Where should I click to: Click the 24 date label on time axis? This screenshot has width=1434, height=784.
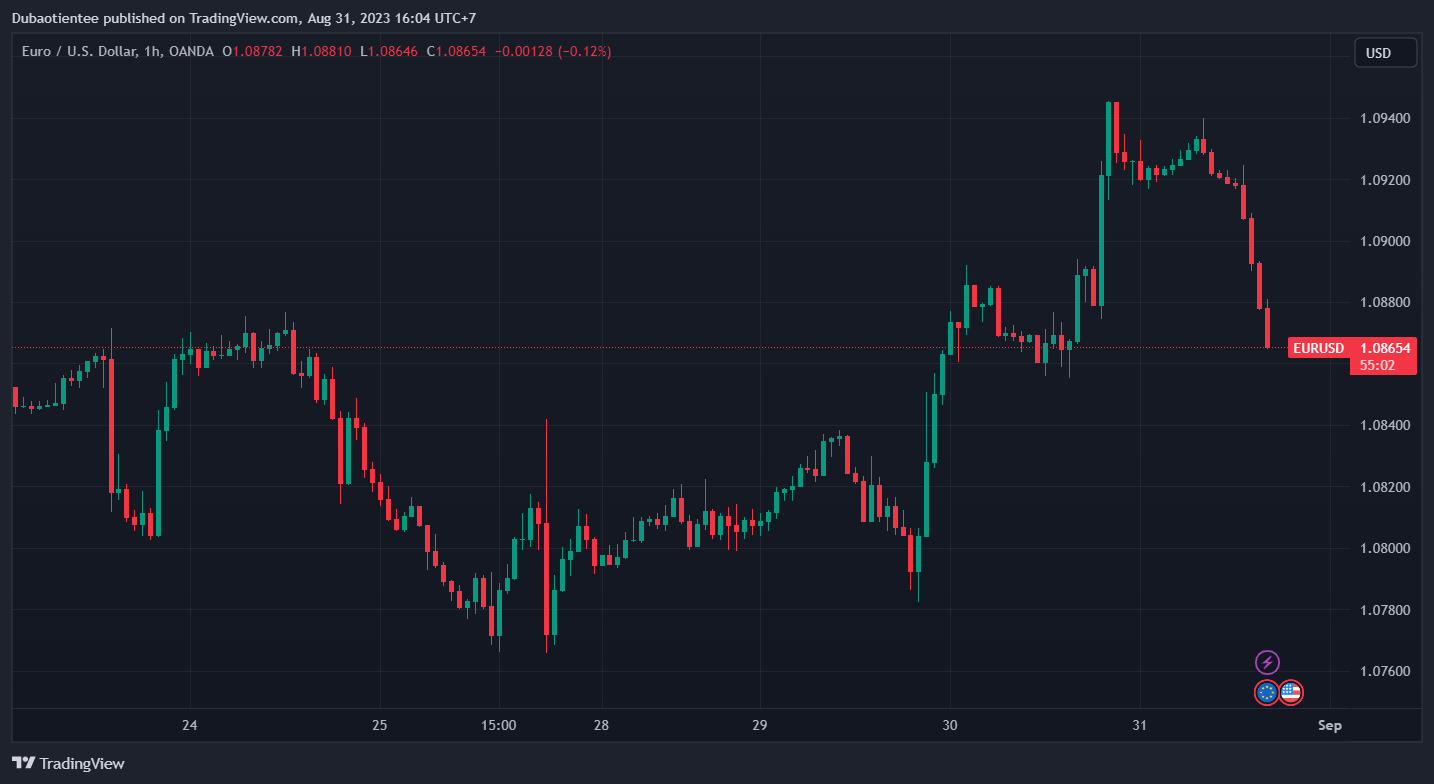click(x=190, y=725)
